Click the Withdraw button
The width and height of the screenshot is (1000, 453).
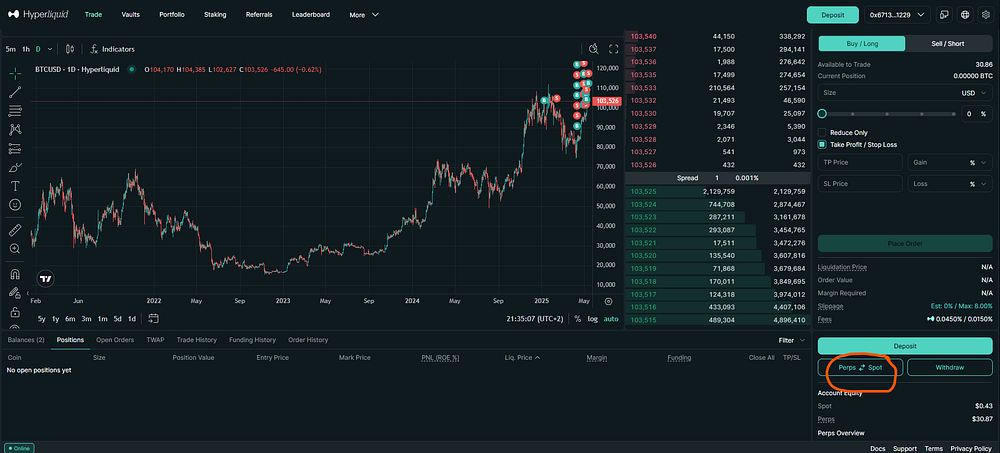point(950,368)
